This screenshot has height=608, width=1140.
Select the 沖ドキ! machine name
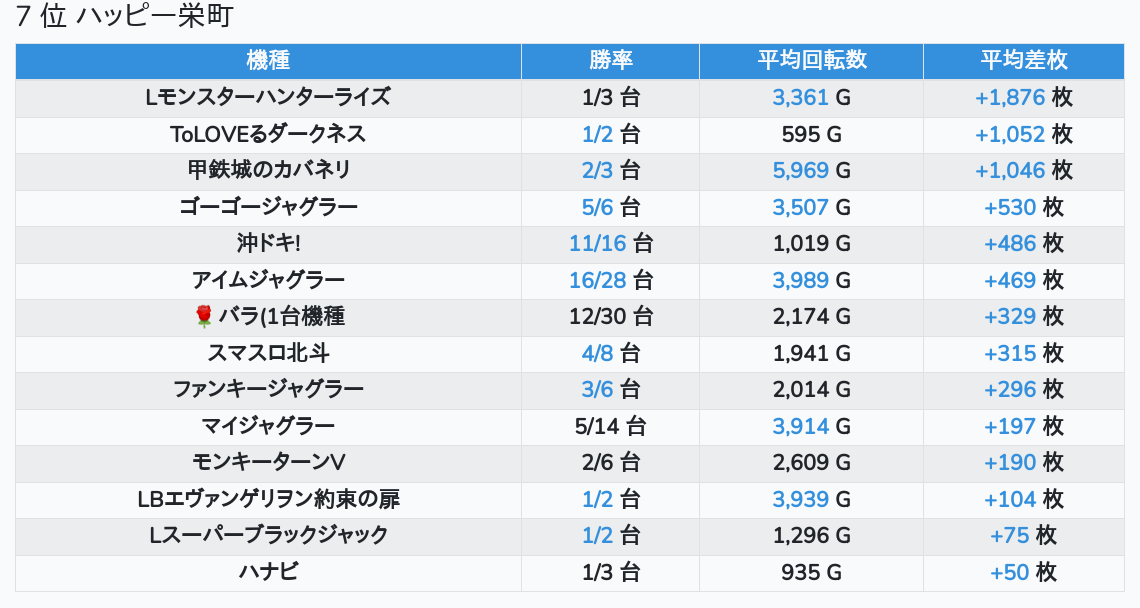(x=268, y=244)
